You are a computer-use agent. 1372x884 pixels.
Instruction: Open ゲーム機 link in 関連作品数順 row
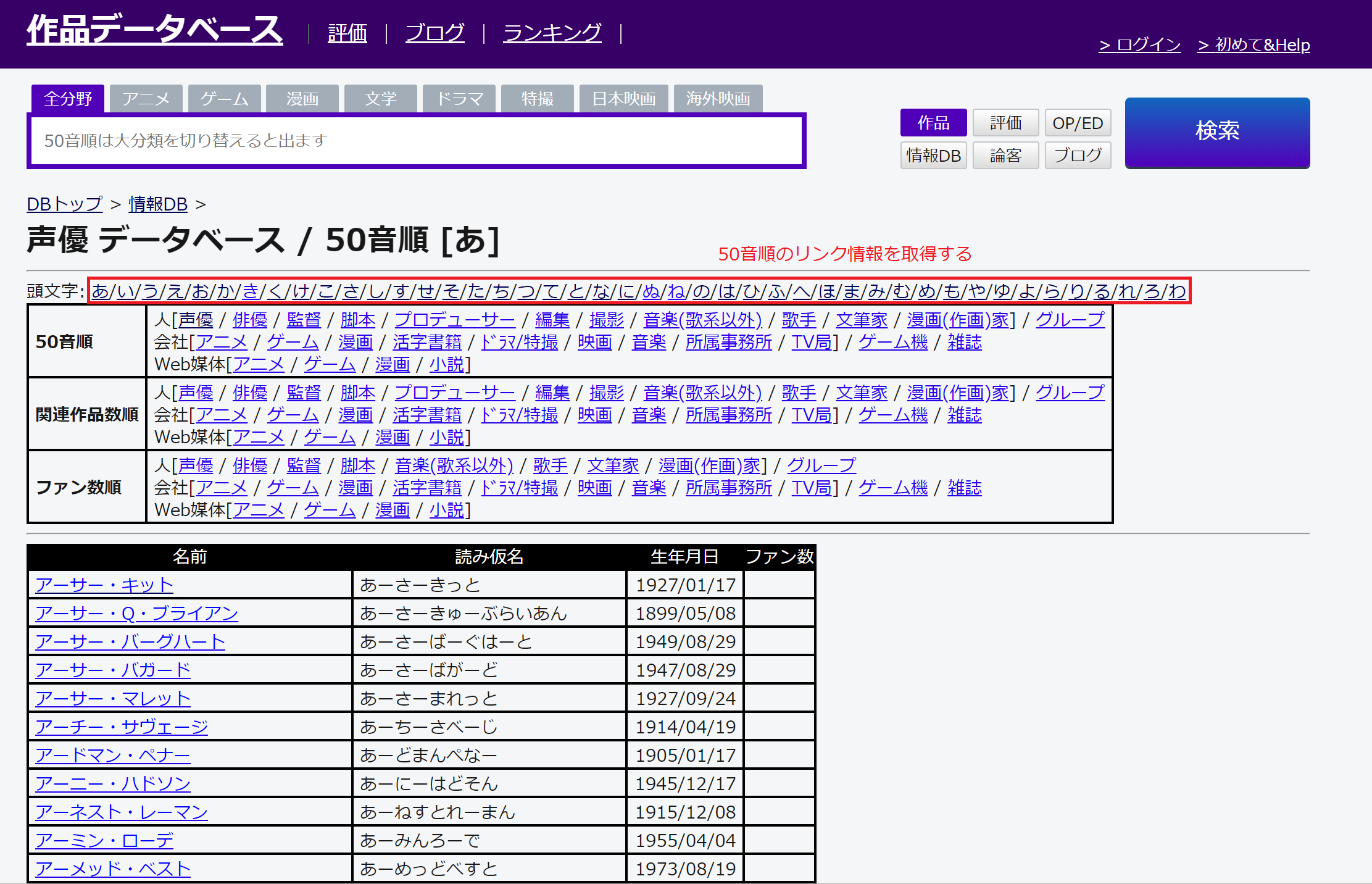pos(893,415)
